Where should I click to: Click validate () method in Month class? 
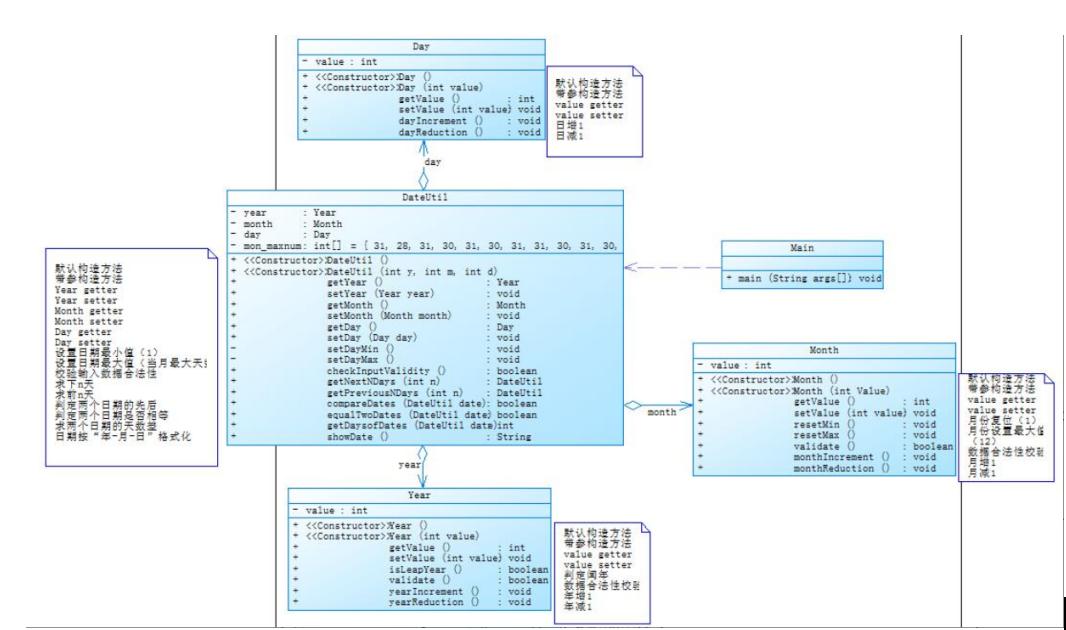click(x=825, y=447)
